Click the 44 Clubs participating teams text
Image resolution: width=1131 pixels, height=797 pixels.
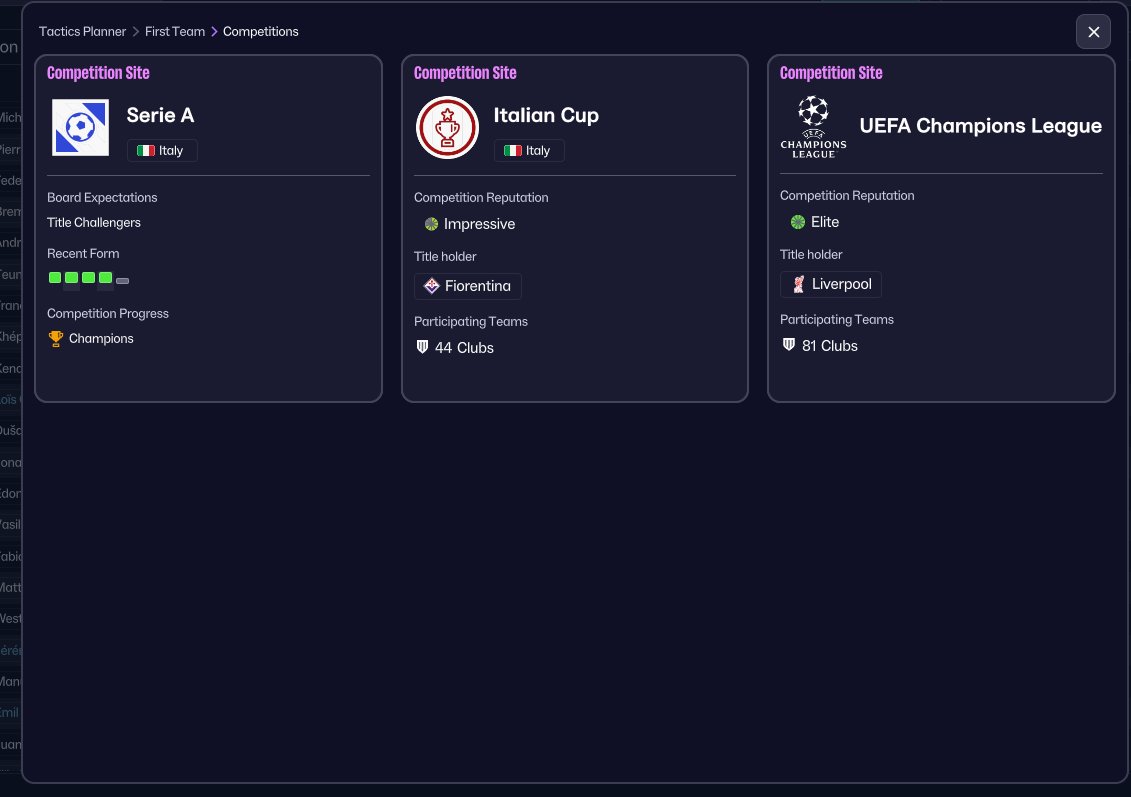[465, 348]
